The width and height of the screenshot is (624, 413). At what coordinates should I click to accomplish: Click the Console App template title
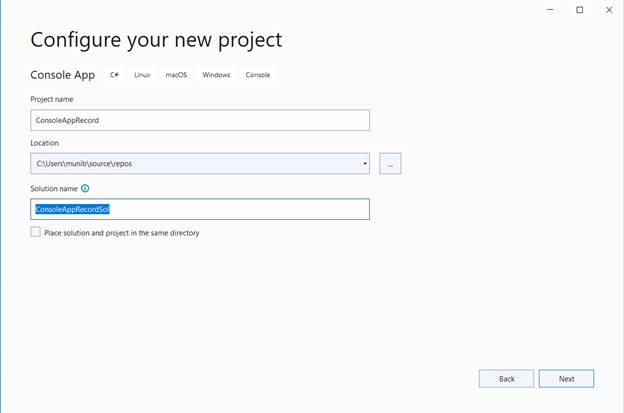[x=63, y=75]
